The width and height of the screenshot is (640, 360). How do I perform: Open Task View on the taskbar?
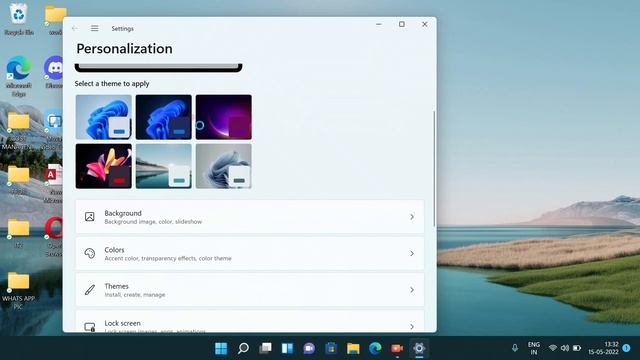[265, 348]
